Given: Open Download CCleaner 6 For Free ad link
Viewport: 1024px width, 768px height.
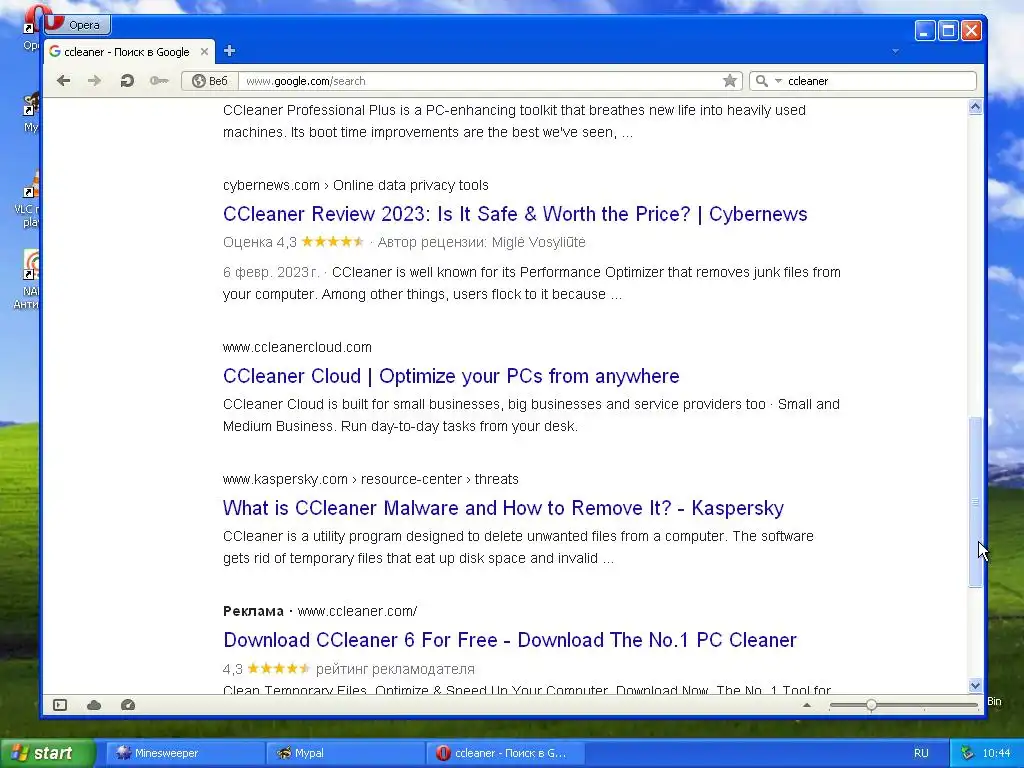Looking at the screenshot, I should click(x=509, y=640).
